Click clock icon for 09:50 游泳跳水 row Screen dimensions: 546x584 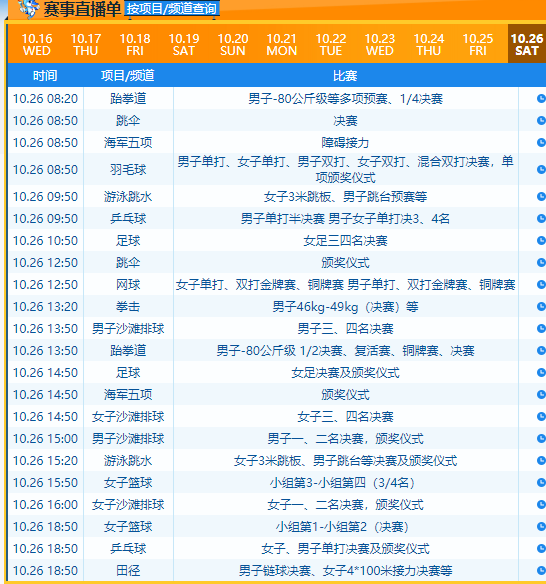541,196
